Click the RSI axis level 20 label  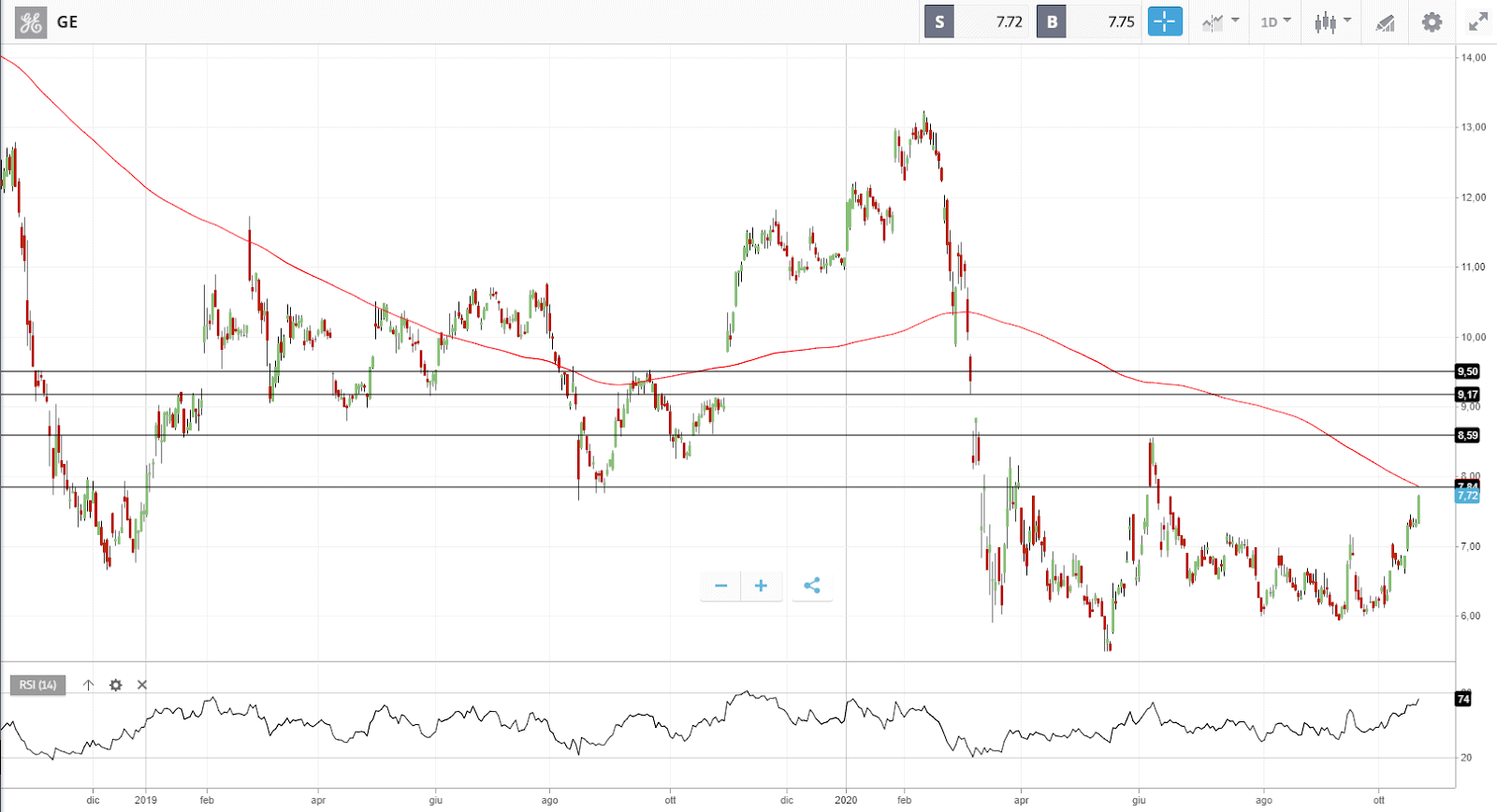[1466, 758]
